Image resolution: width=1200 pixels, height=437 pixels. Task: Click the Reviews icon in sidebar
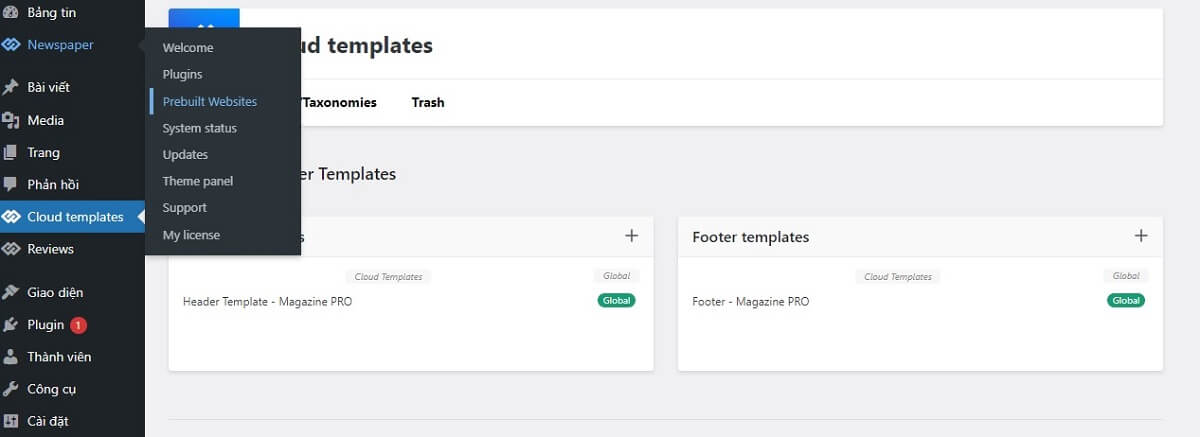11,249
